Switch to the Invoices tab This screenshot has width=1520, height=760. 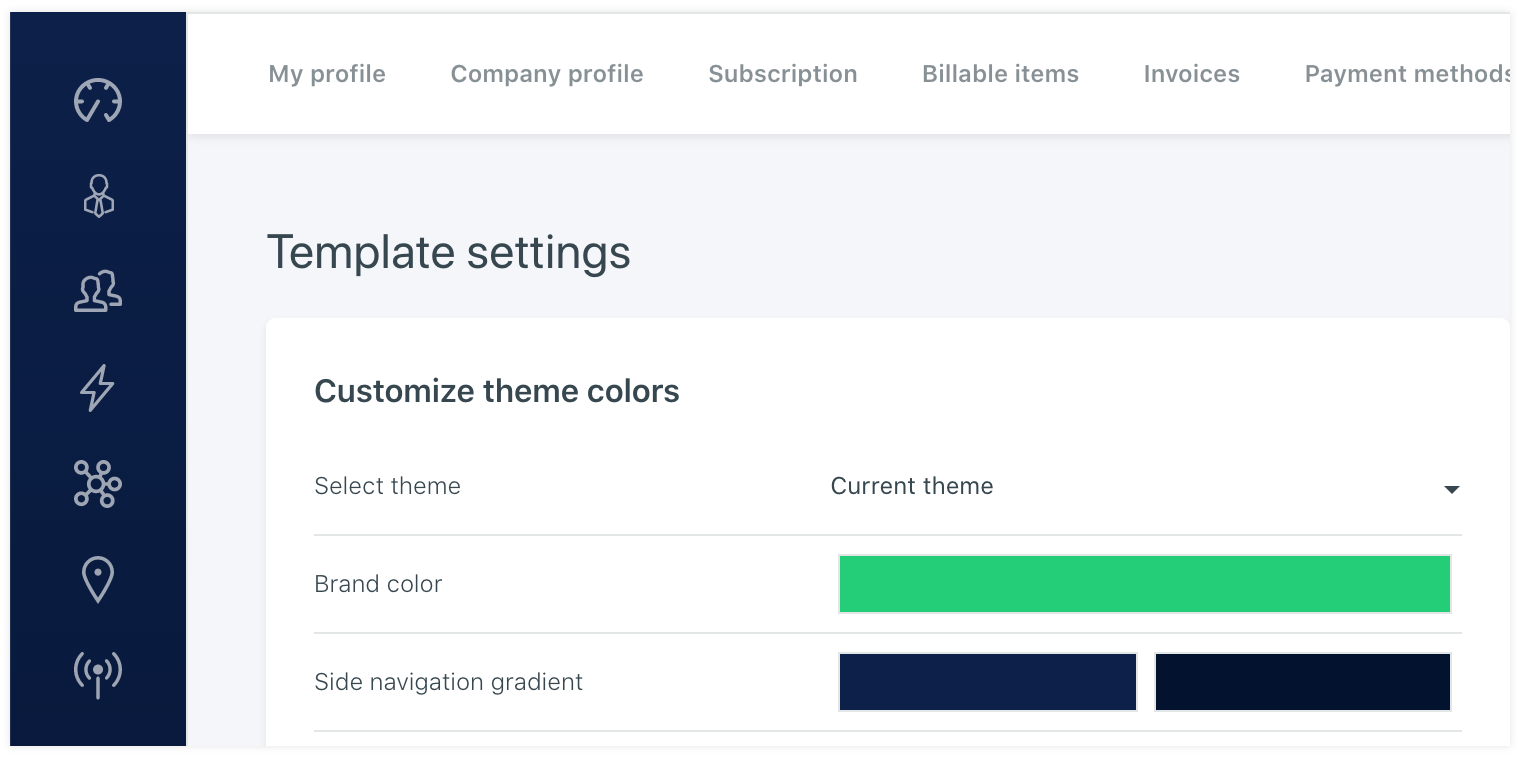coord(1191,74)
